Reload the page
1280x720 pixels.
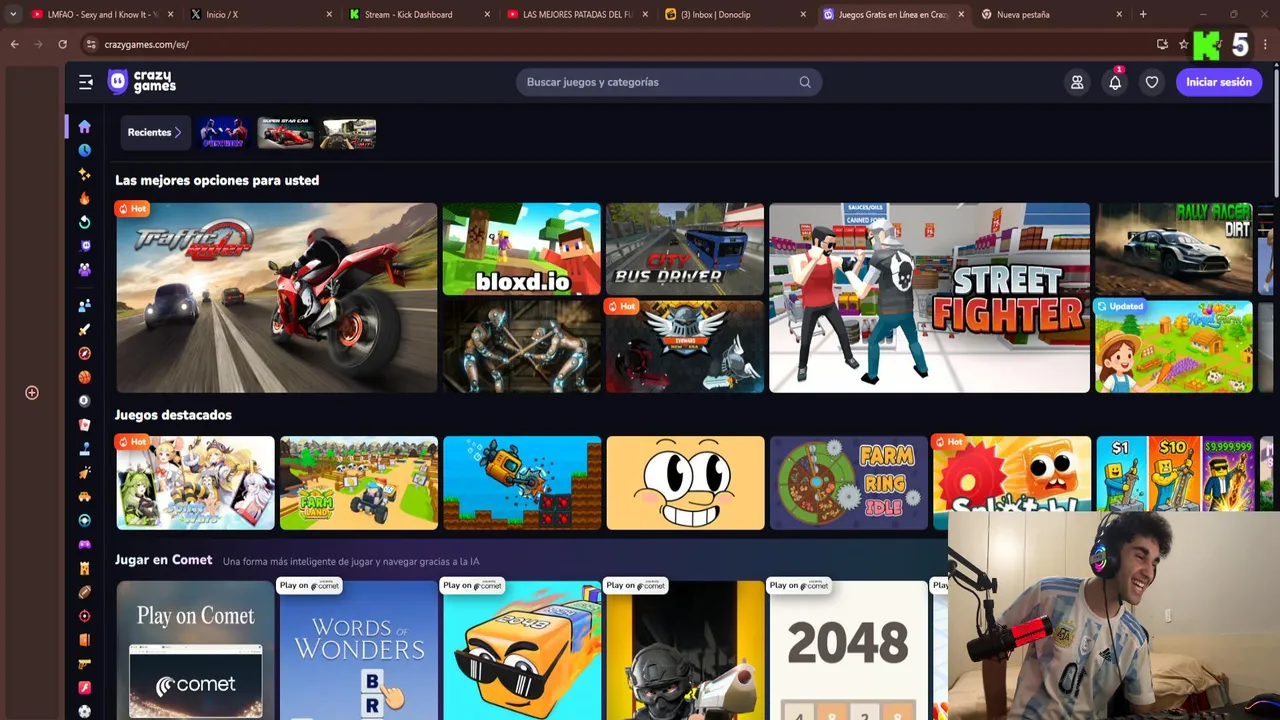[62, 44]
